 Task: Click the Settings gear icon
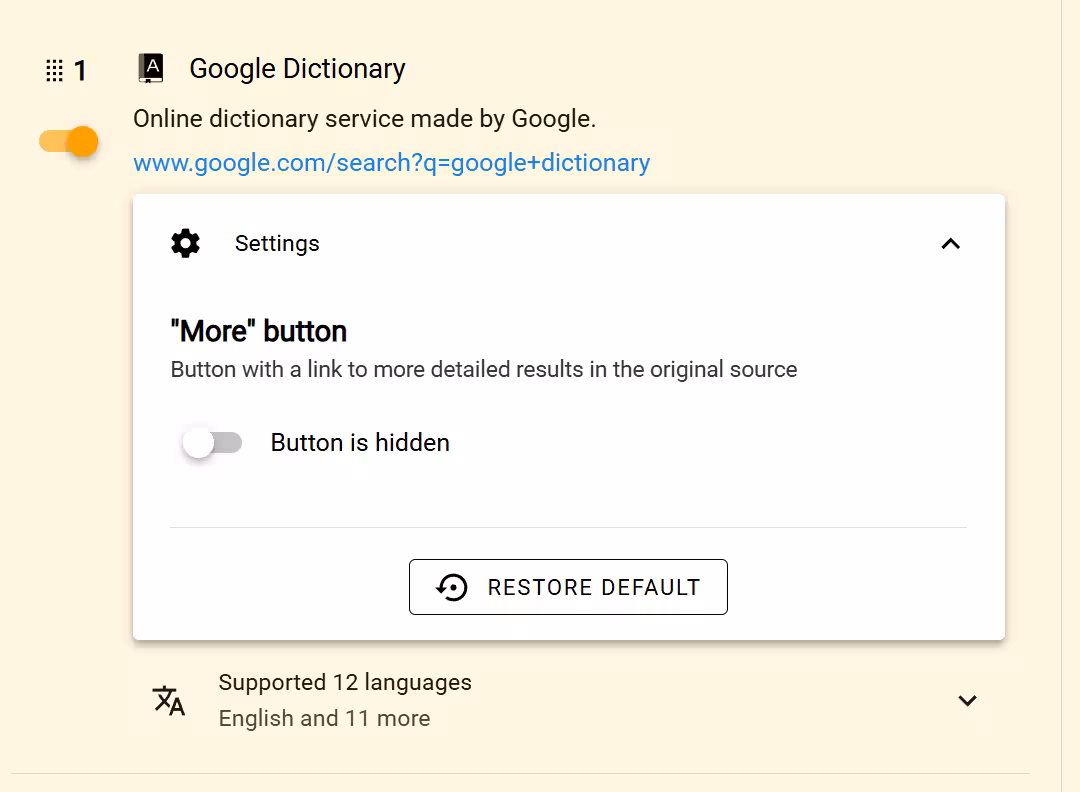185,244
